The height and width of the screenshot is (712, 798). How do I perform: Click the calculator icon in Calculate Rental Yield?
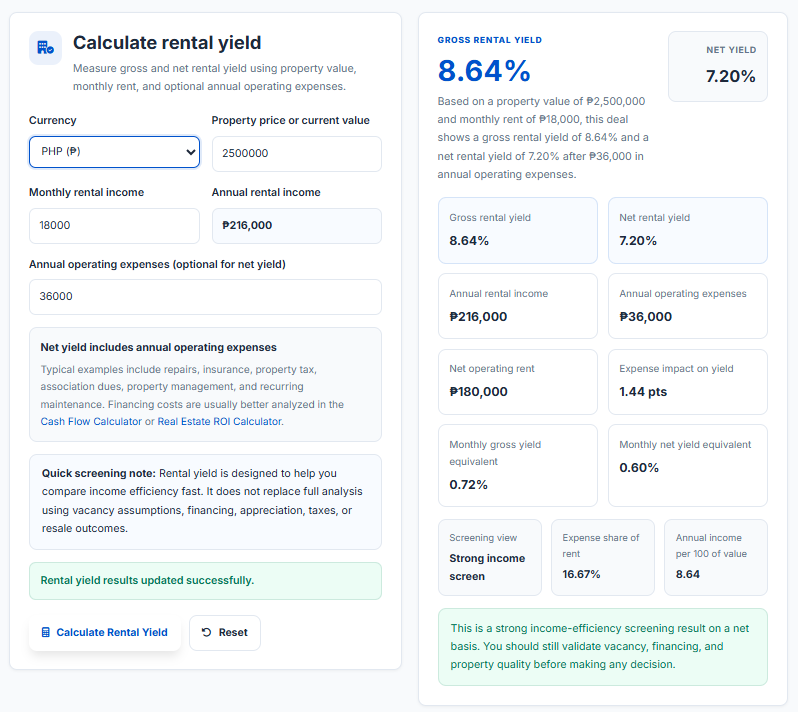tap(45, 632)
